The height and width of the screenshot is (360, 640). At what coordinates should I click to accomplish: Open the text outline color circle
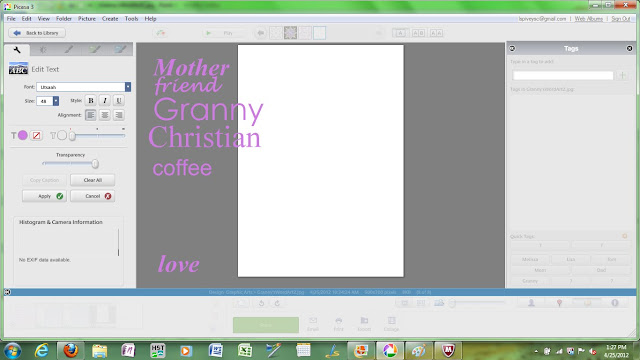[62, 135]
